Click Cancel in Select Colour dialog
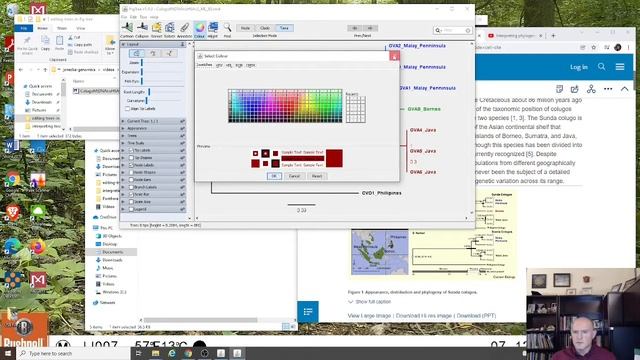The height and width of the screenshot is (360, 640). (x=294, y=176)
